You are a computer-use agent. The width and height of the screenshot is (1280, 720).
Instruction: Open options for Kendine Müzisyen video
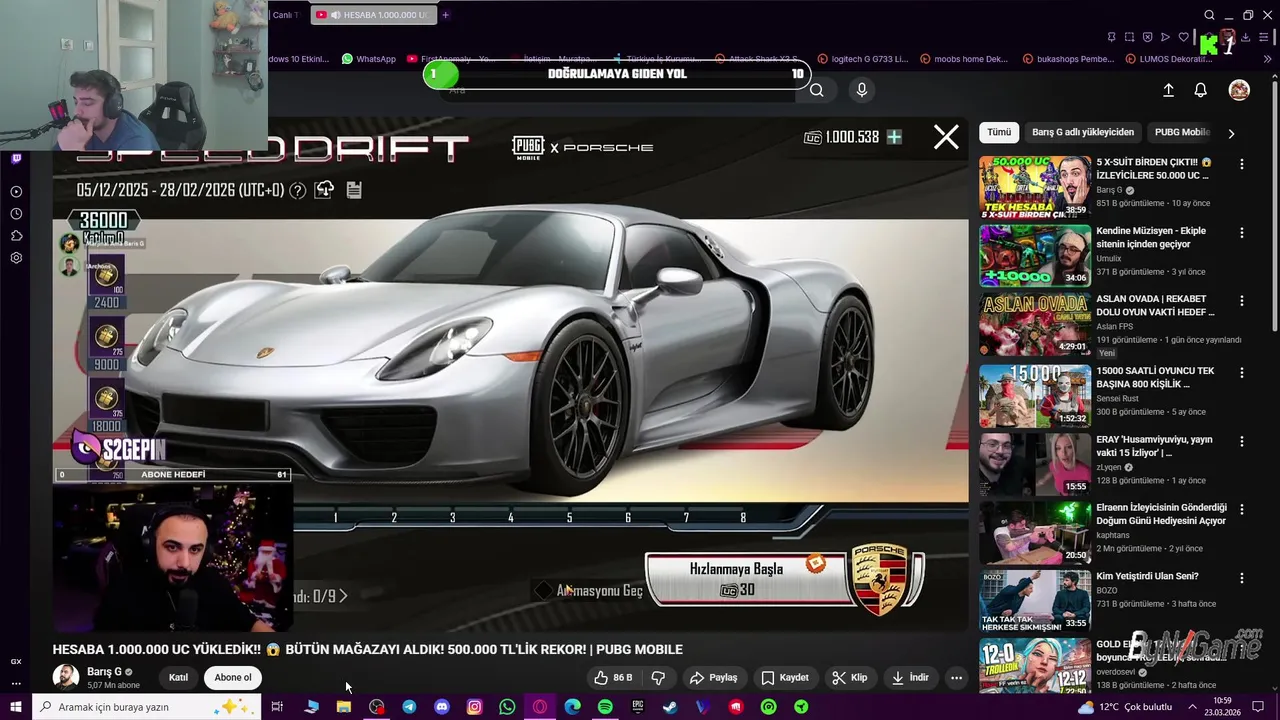point(1242,232)
